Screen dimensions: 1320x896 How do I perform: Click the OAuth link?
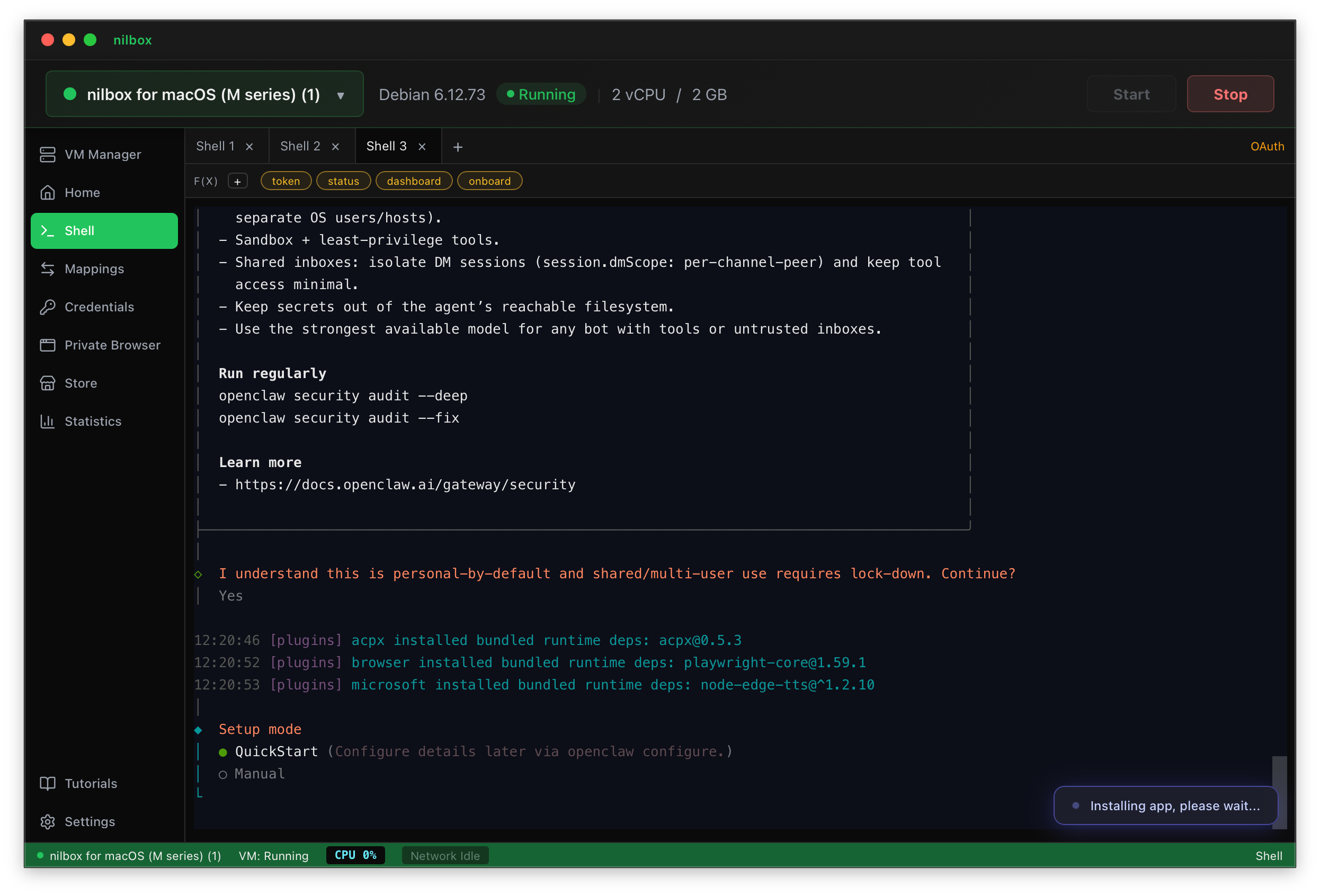[x=1267, y=147]
